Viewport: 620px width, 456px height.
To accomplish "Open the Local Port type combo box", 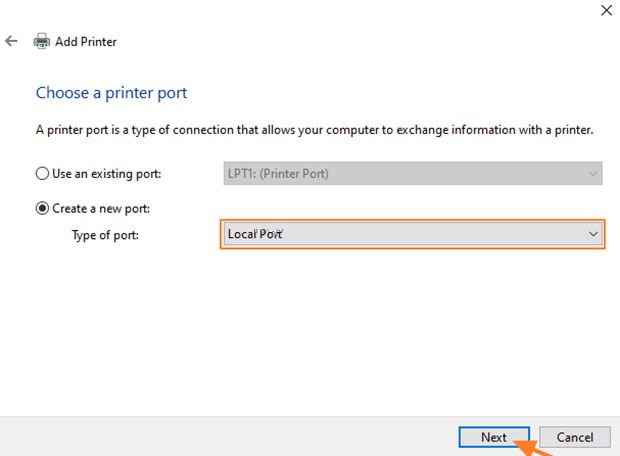I will [411, 234].
